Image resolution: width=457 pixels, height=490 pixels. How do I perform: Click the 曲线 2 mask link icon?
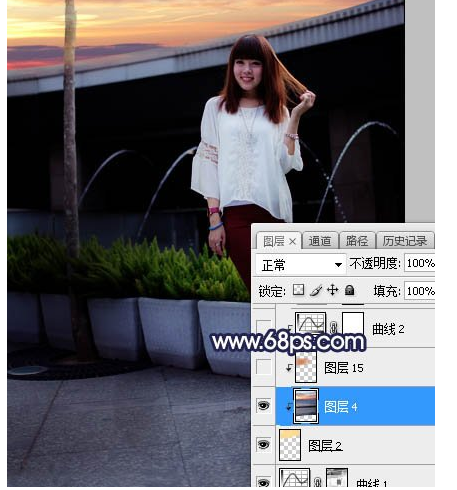(333, 328)
